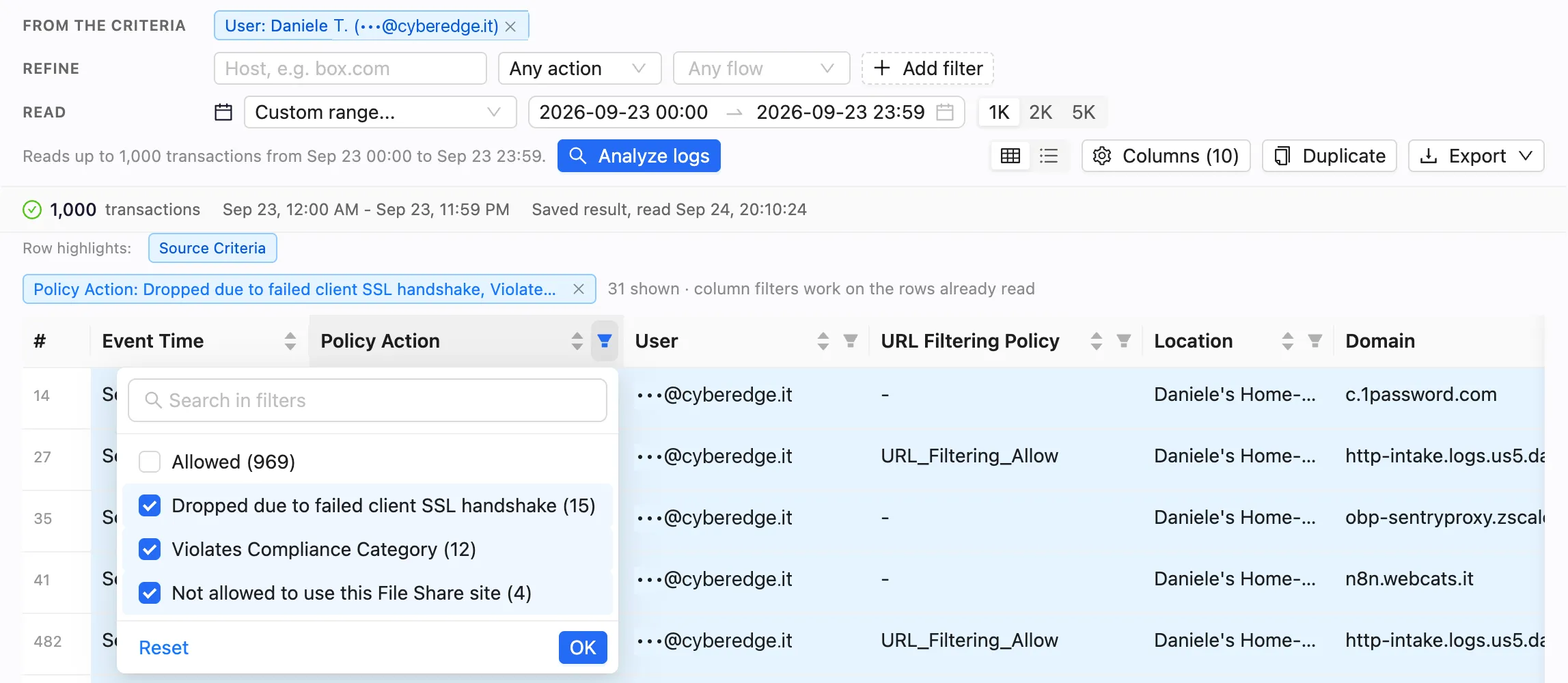Screen dimensions: 1568x683
Task: Remove the User Daniele T. criteria tag
Action: (x=510, y=27)
